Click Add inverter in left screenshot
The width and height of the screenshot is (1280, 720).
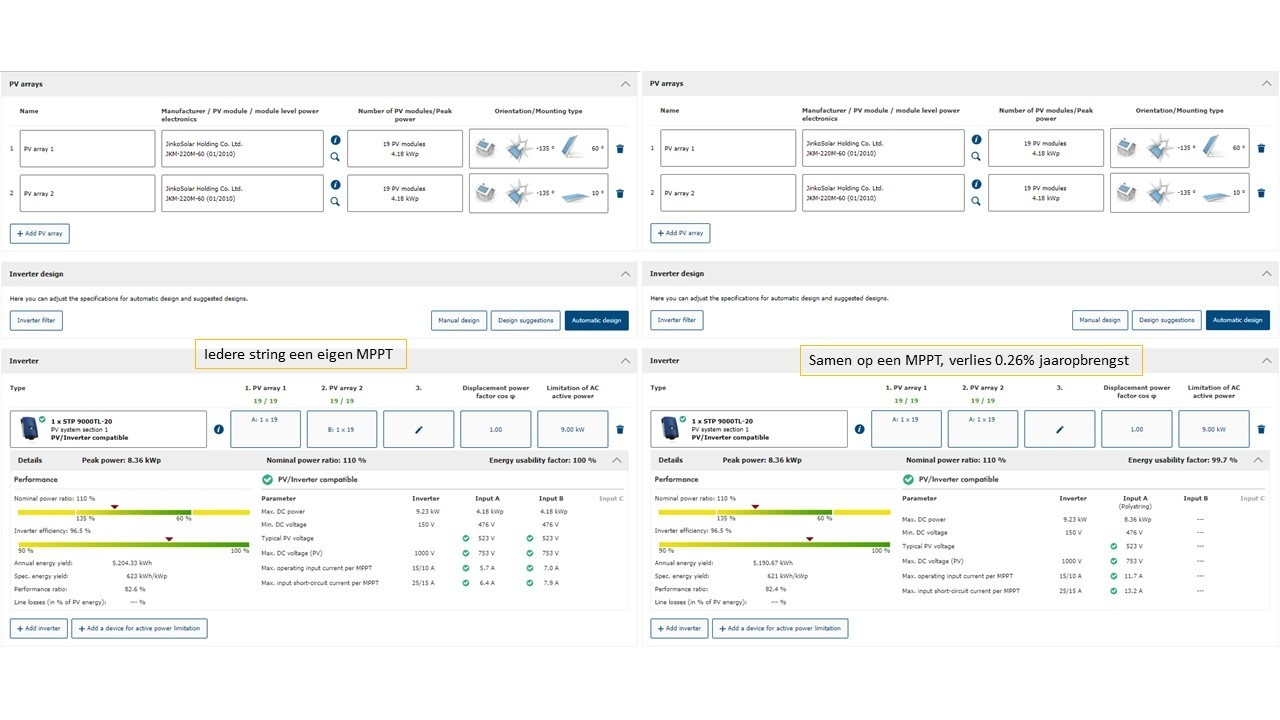tap(39, 628)
